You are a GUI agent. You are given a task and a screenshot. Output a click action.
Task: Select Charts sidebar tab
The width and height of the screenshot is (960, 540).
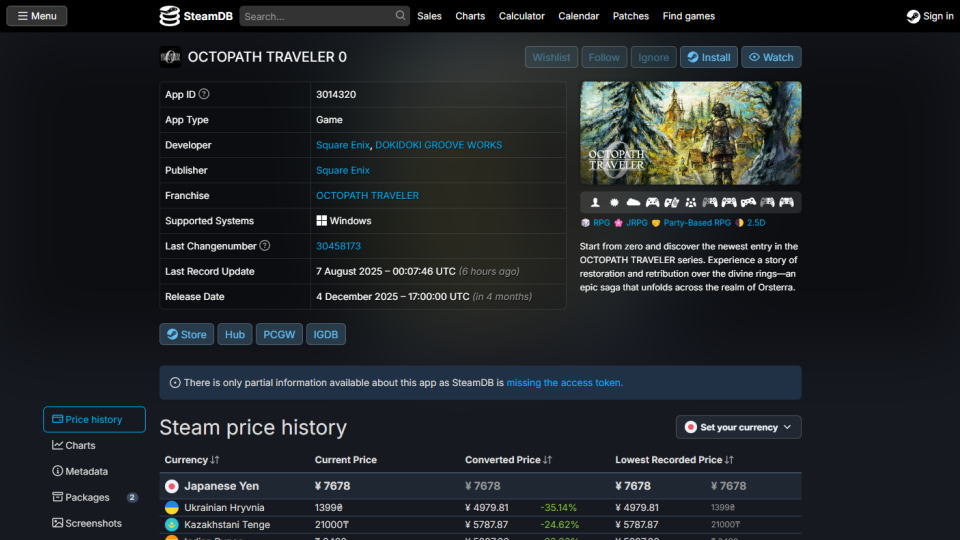(x=94, y=445)
